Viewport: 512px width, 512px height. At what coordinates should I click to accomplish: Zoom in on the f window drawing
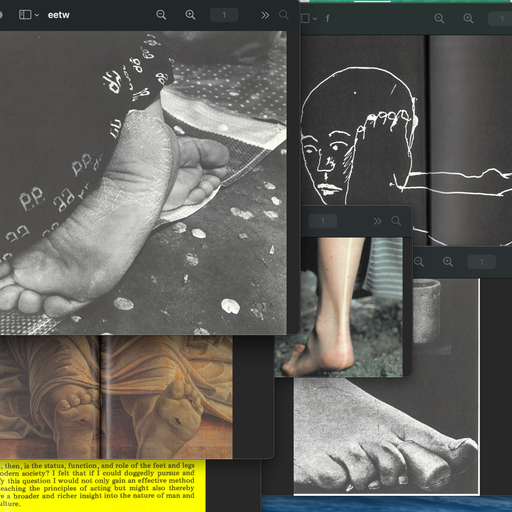pyautogui.click(x=468, y=18)
